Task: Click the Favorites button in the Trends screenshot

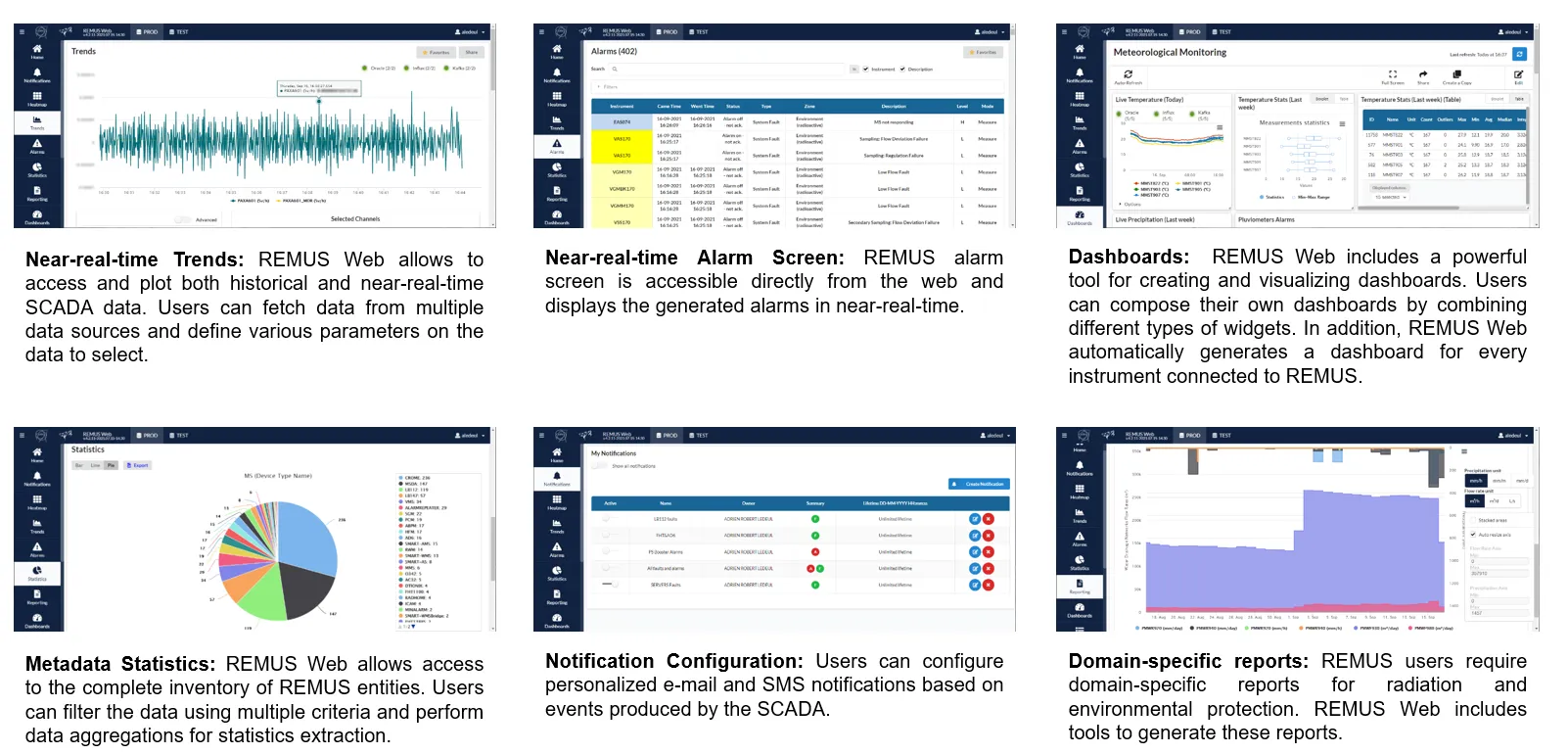Action: pos(437,52)
